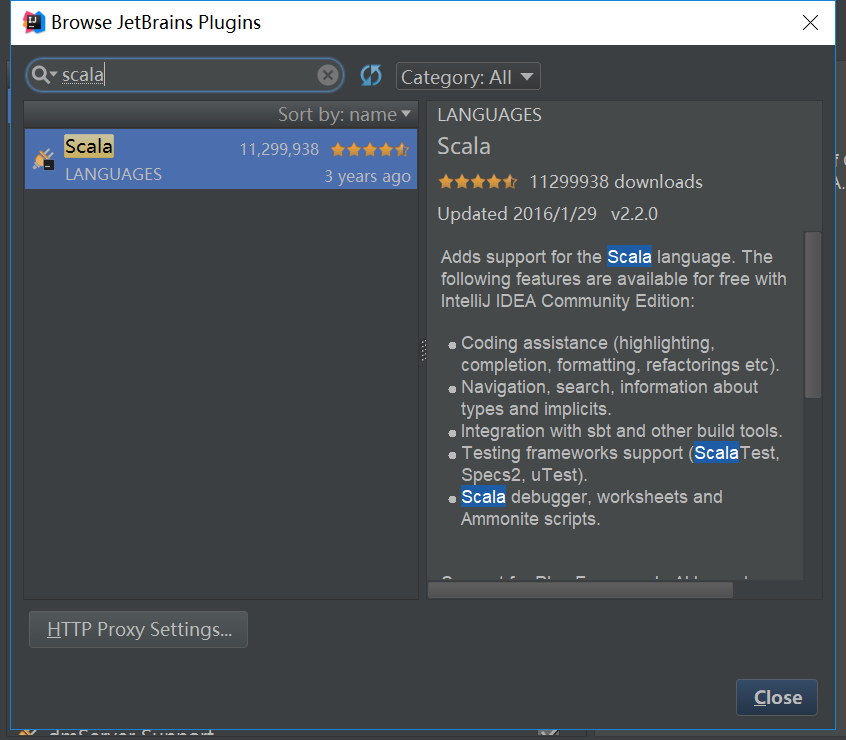Click the '11299938 downloads' text
Viewport: 846px width, 740px height.
[616, 182]
